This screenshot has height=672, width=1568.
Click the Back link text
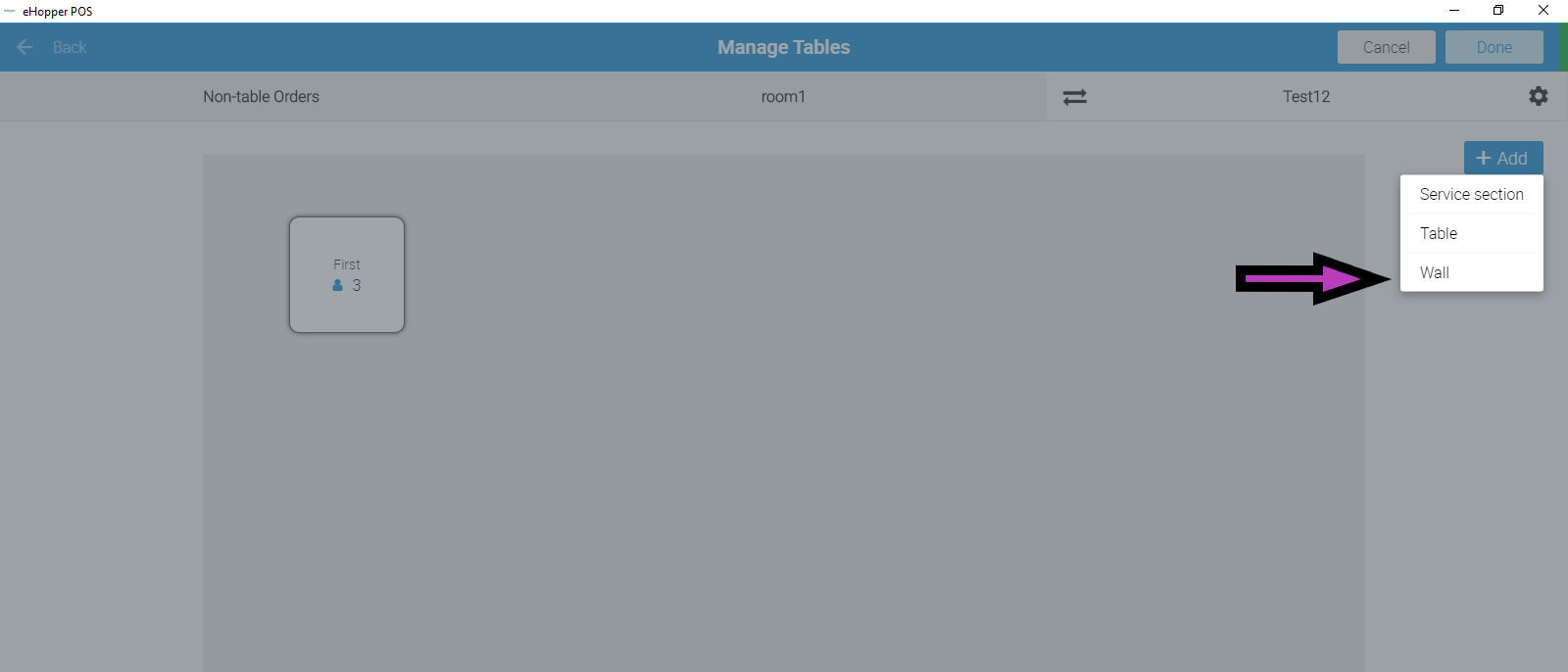(70, 47)
